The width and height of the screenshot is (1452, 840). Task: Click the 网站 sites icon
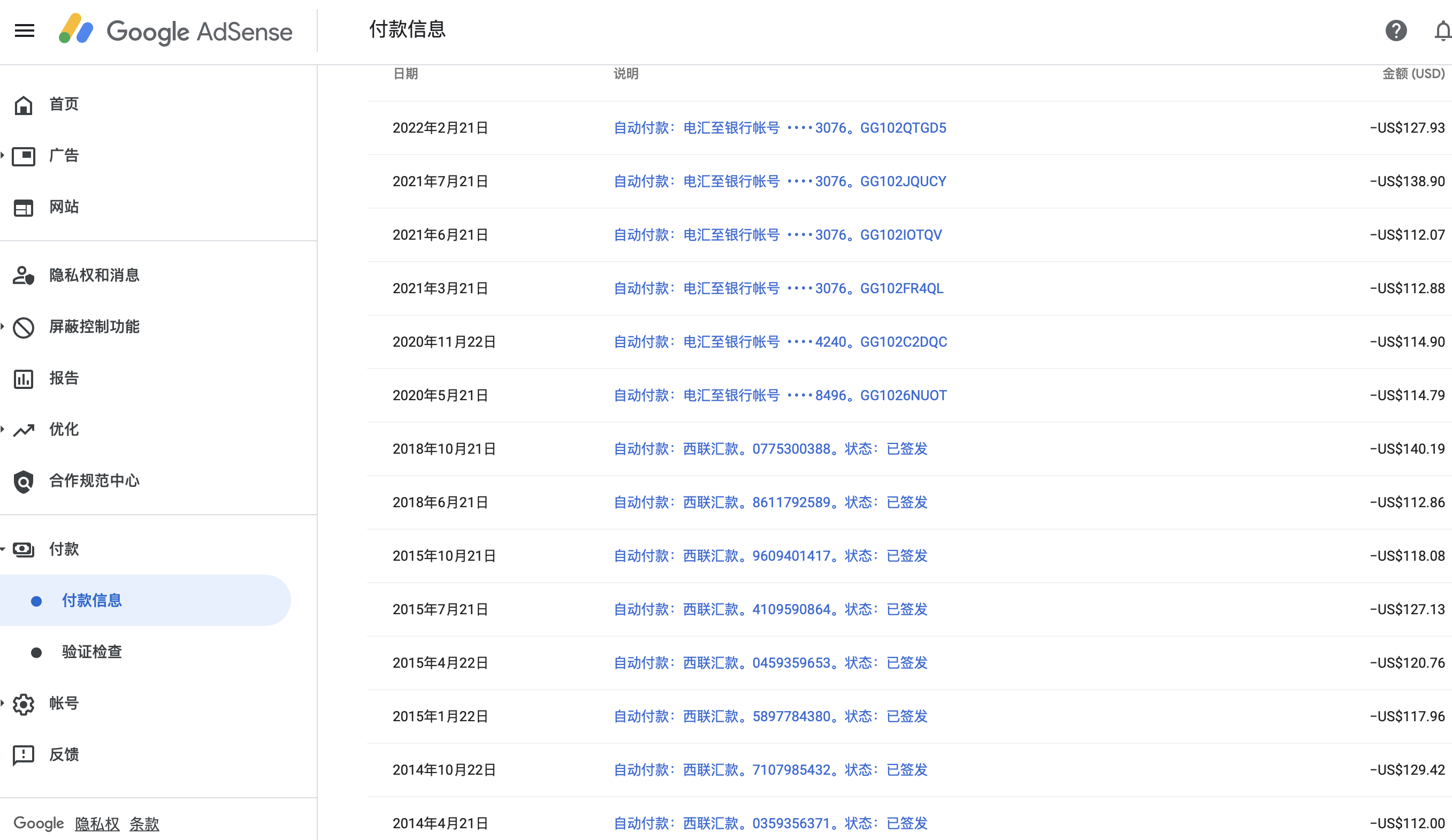(24, 208)
